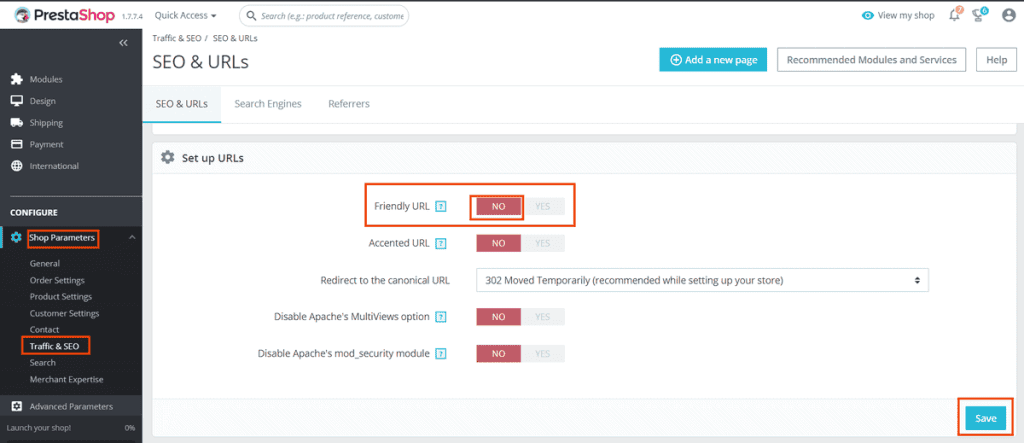Click the Payment card icon

click(17, 144)
